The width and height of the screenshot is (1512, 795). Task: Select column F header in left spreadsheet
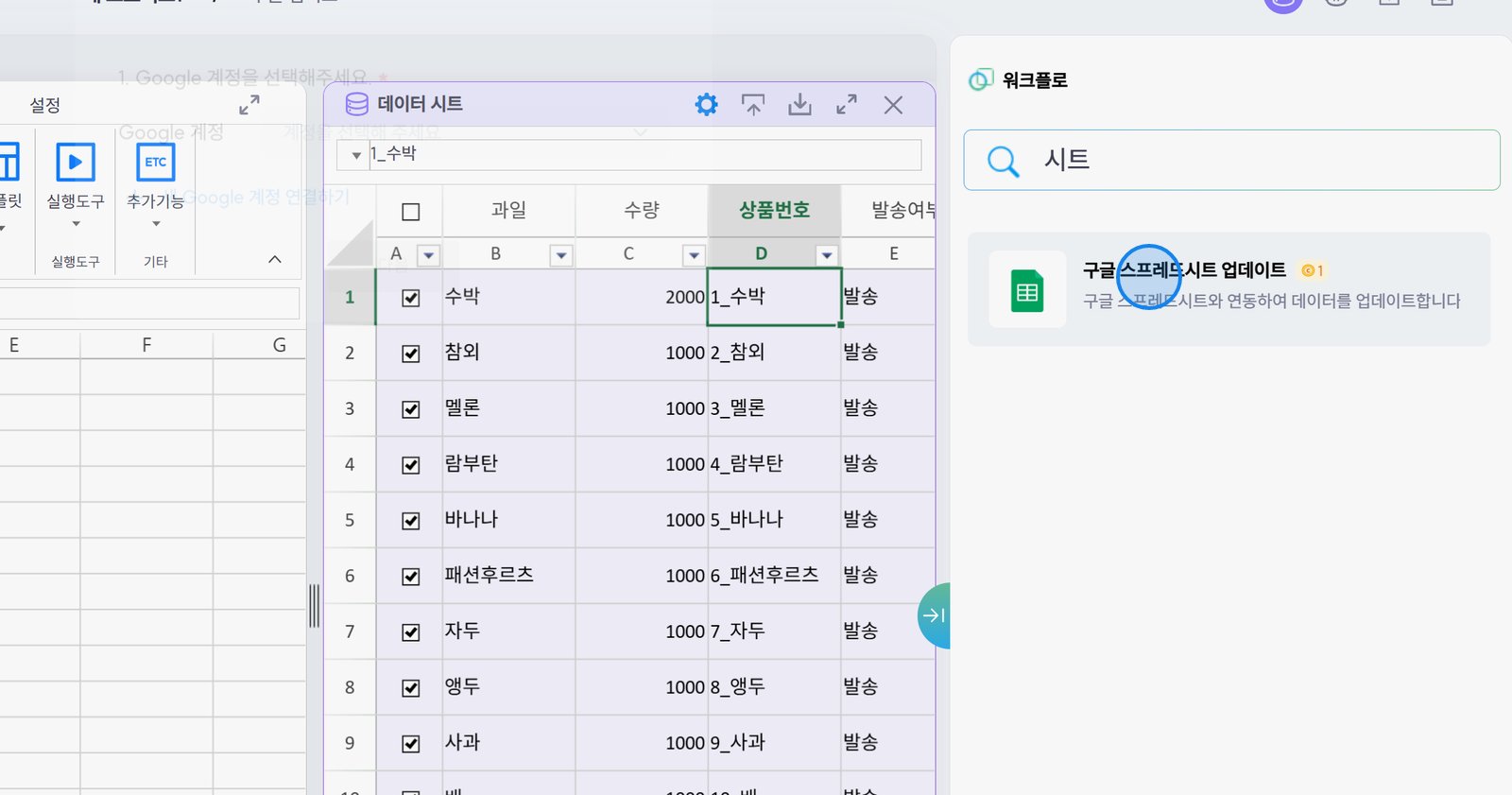146,345
